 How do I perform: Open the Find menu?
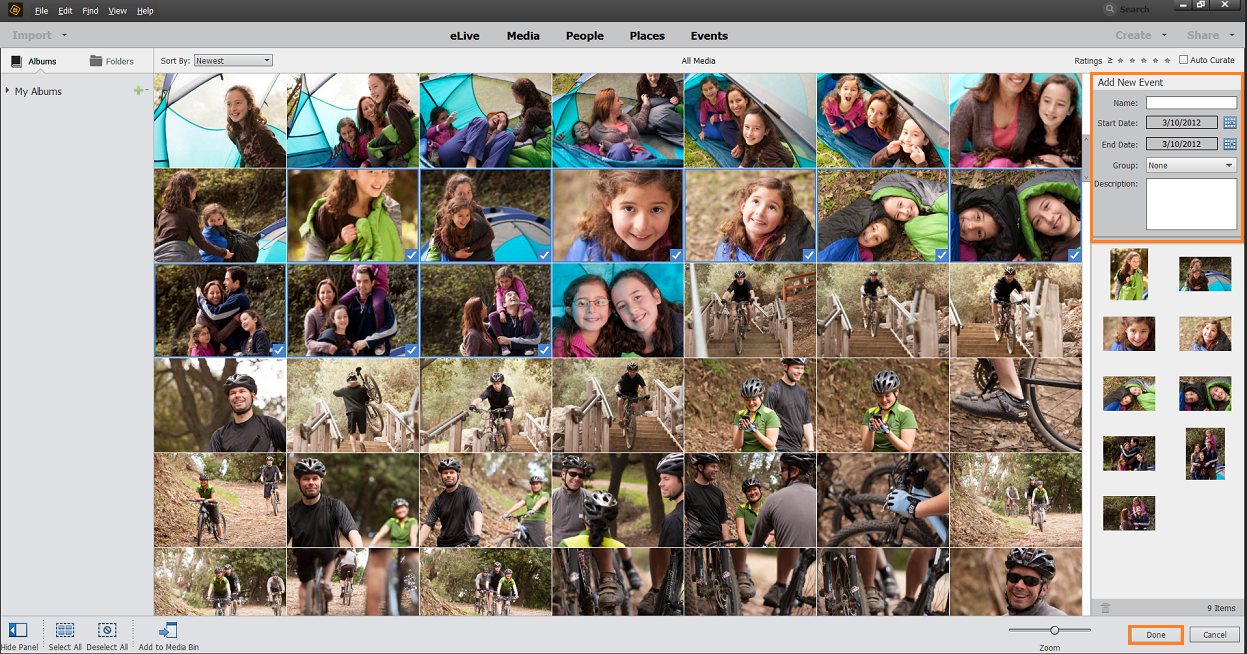click(90, 11)
